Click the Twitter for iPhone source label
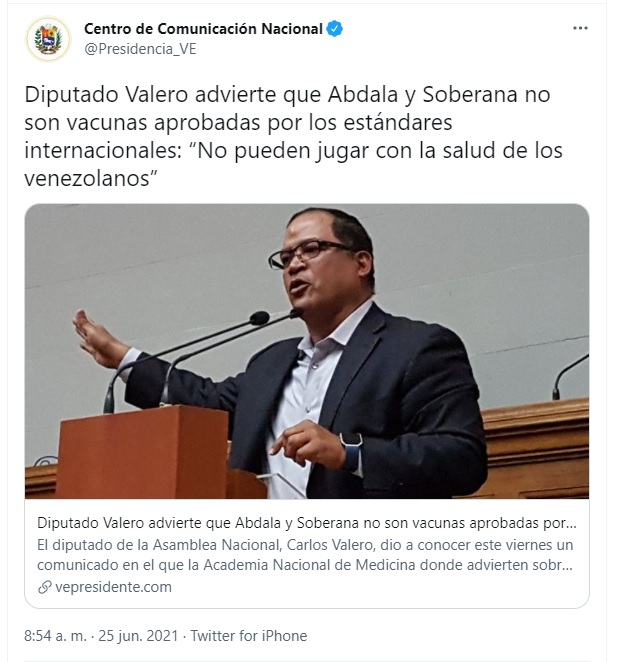The image size is (624, 662). pyautogui.click(x=249, y=636)
